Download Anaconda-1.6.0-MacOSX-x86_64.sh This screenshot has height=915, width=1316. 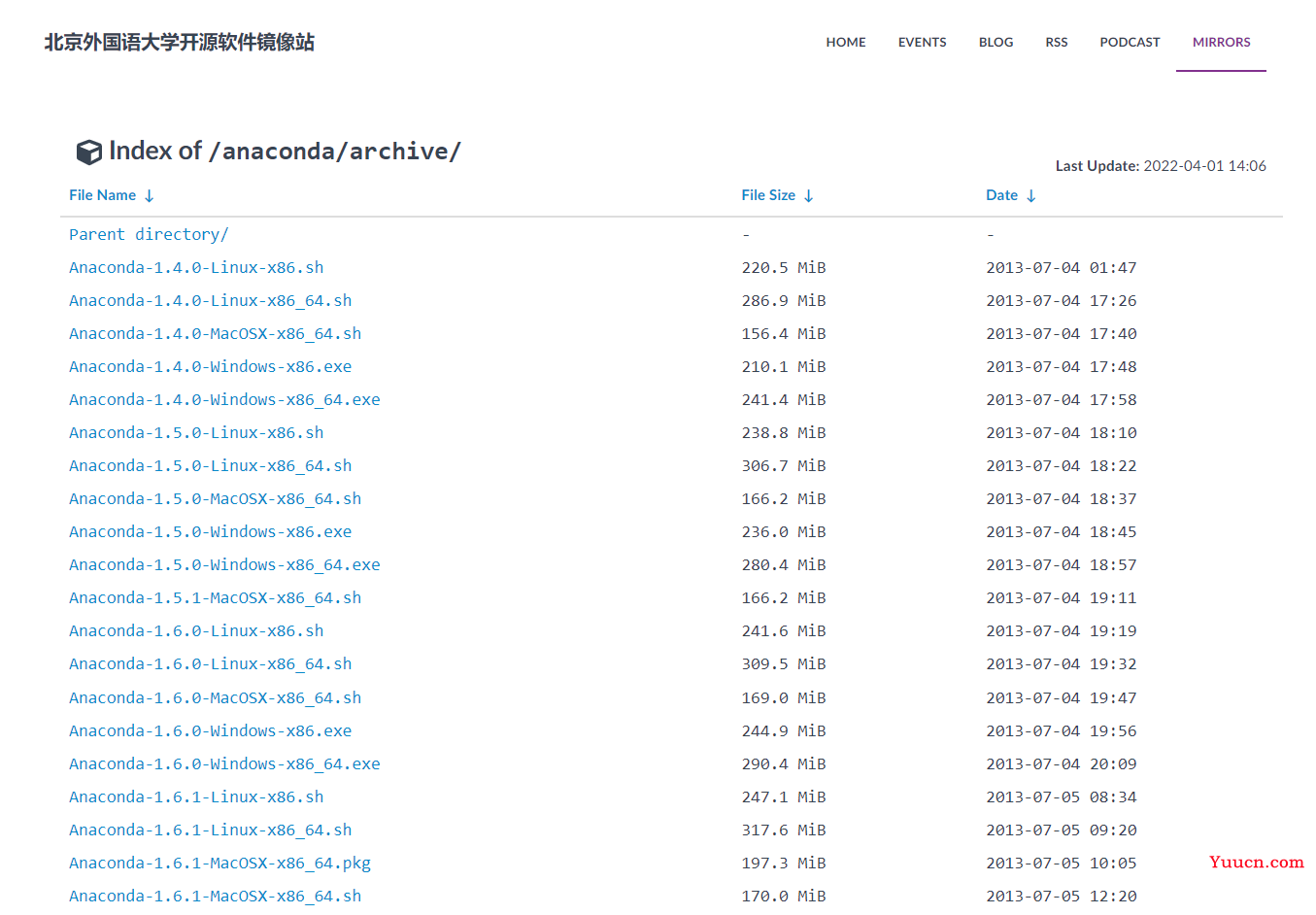tap(215, 697)
